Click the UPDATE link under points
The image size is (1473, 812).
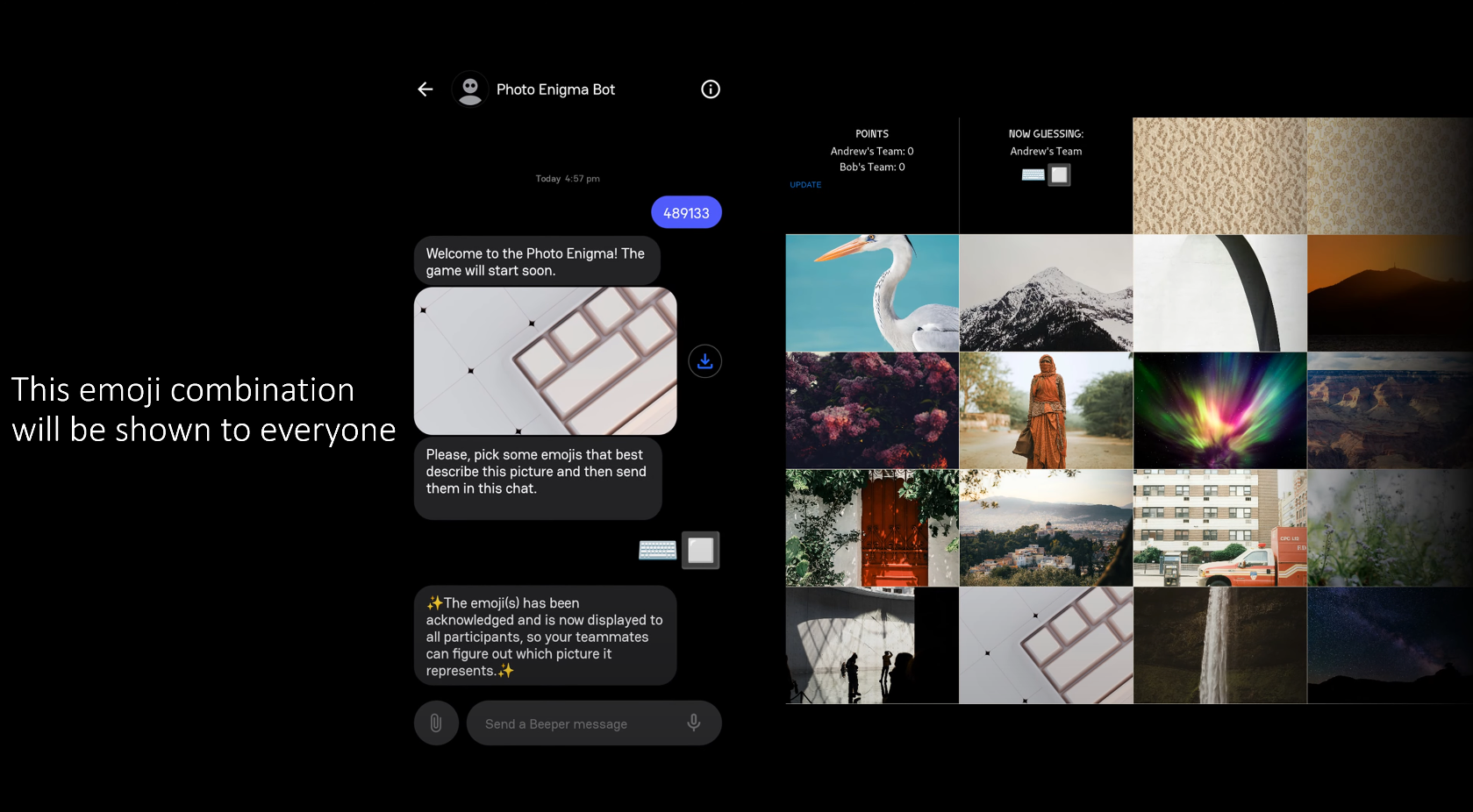805,185
